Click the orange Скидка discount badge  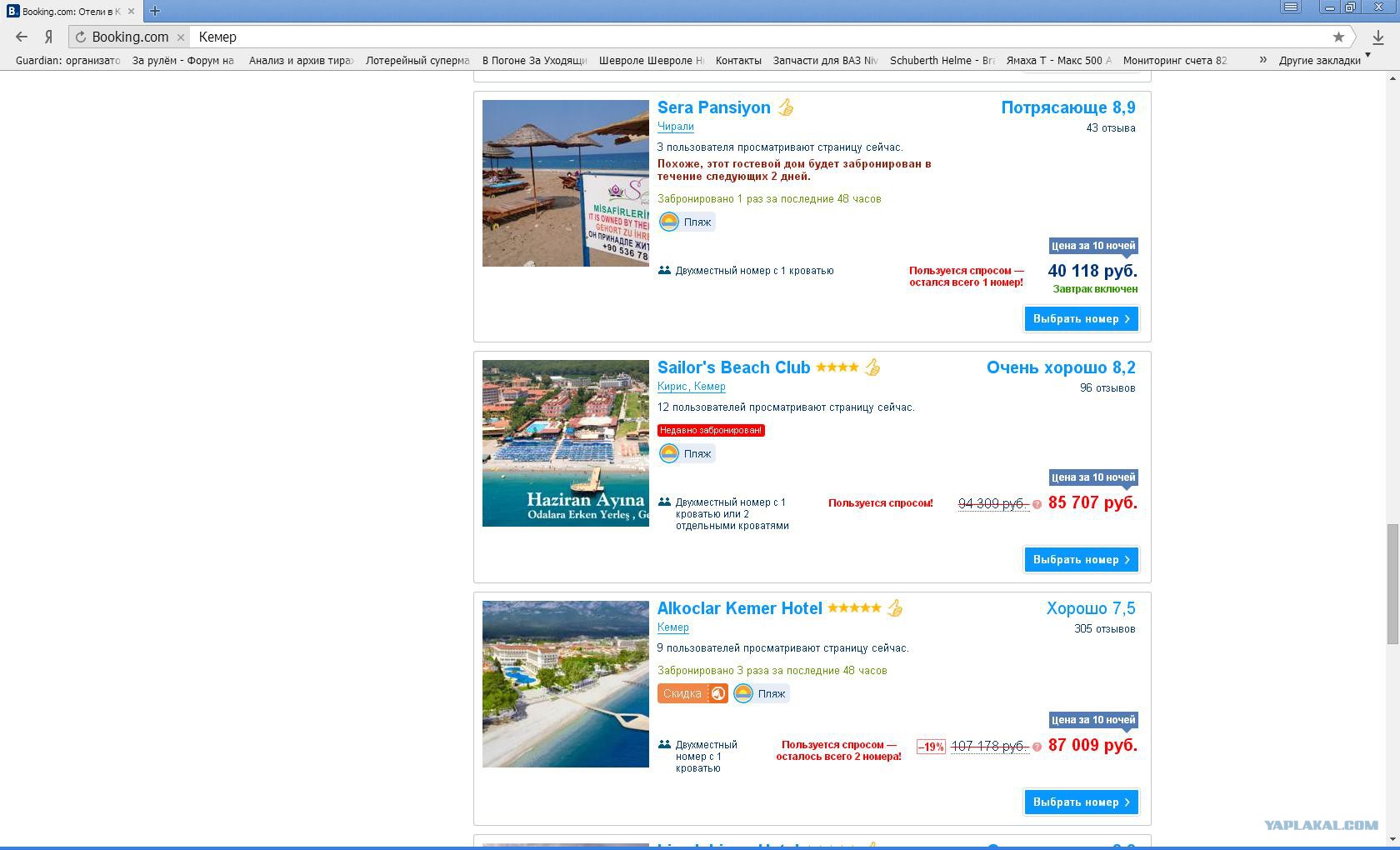coord(692,693)
